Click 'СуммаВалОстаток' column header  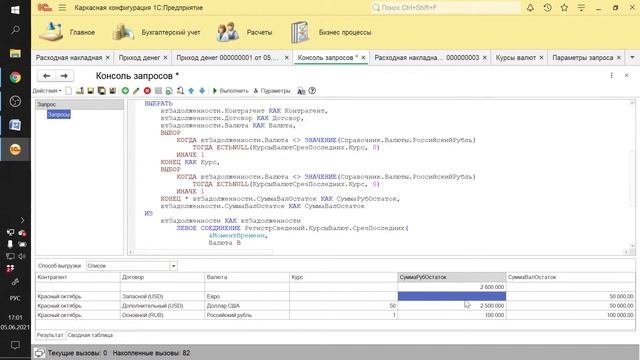[x=571, y=277]
